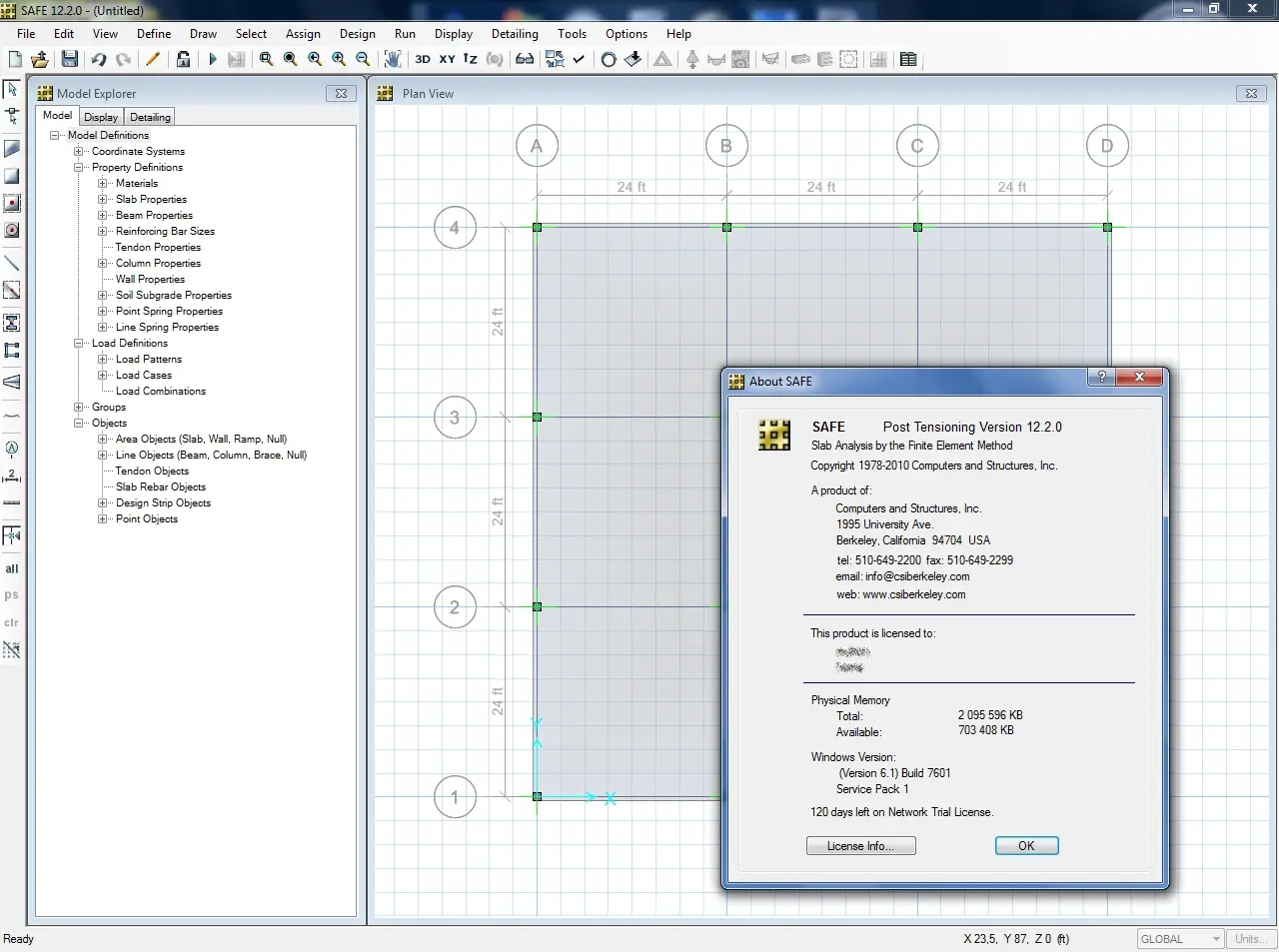Restore full view zoom icon
This screenshot has width=1279, height=952.
pos(290,59)
